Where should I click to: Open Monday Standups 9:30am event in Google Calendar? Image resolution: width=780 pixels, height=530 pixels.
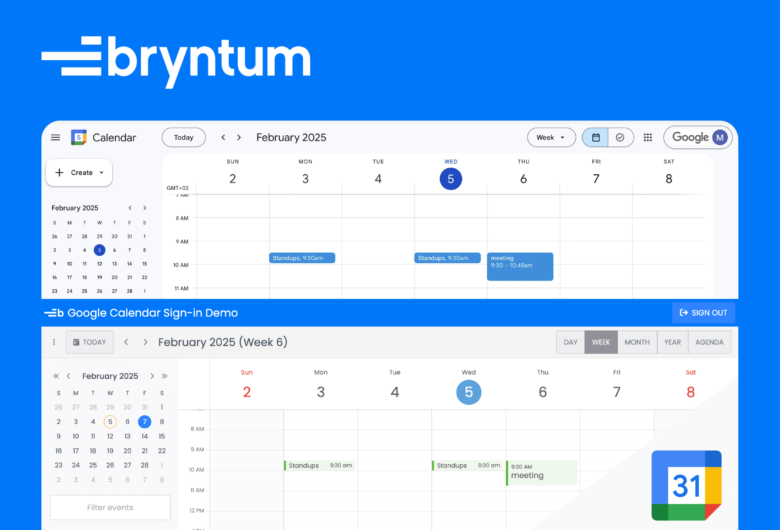[302, 258]
